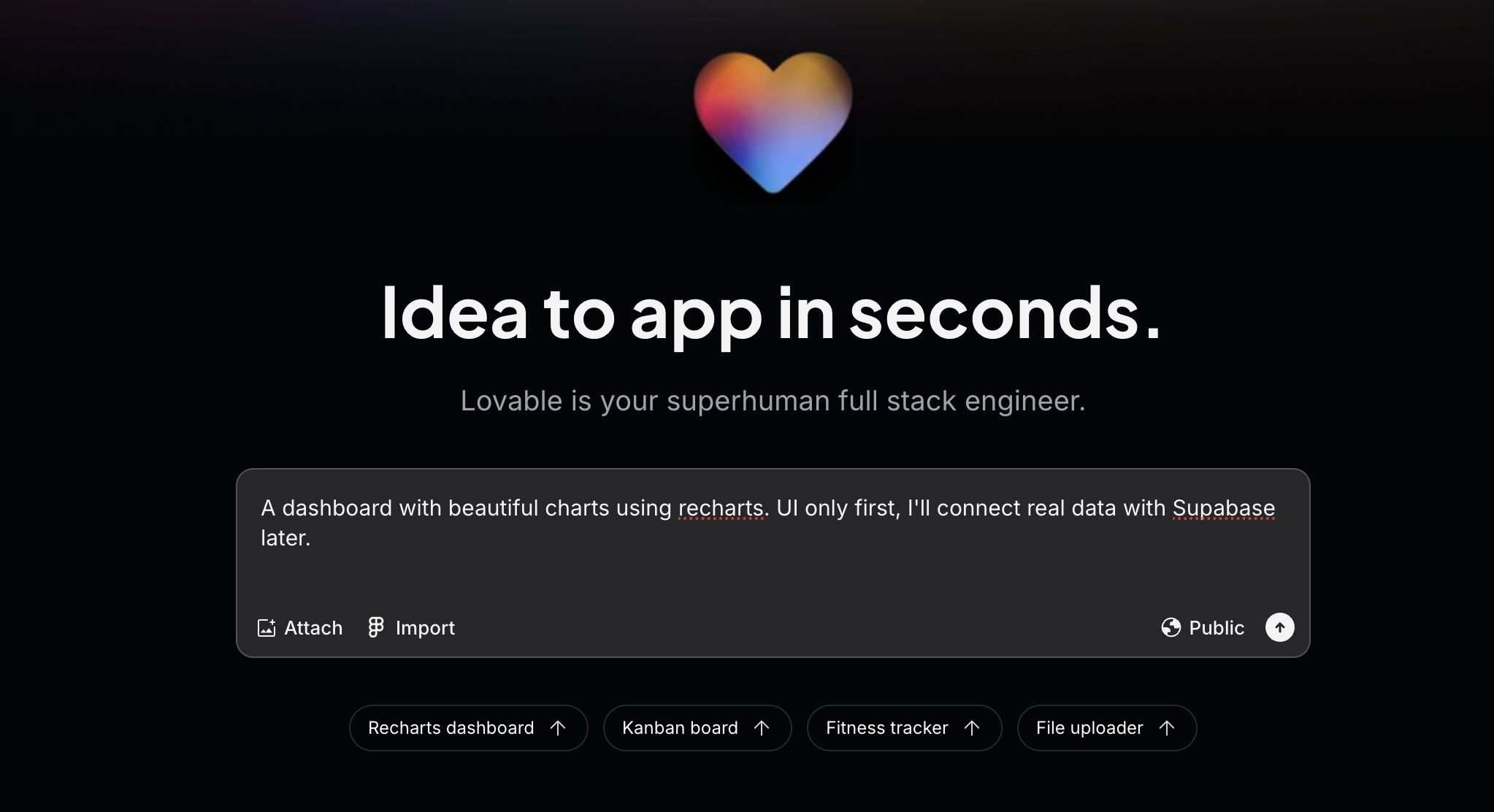Focus the prompt text area's empty space
Screen dimensions: 1494x812
773,577
